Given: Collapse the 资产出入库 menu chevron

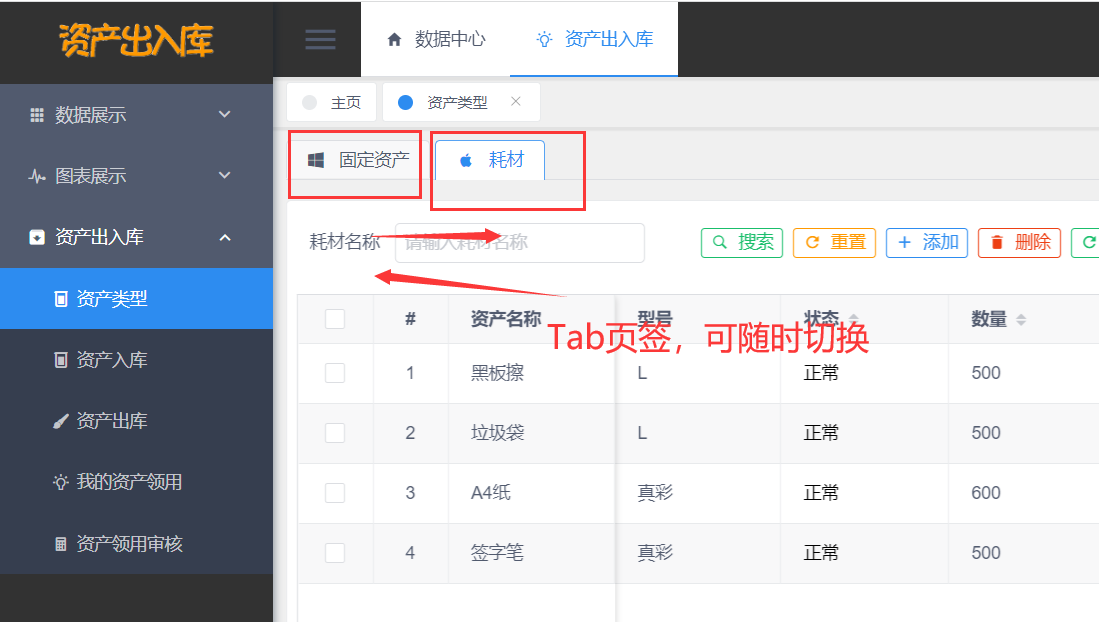Looking at the screenshot, I should click(224, 238).
